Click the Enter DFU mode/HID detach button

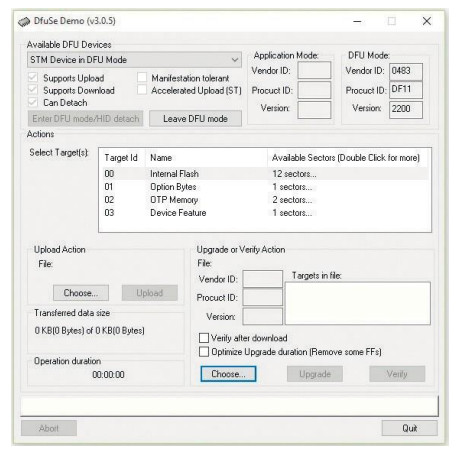[85, 119]
